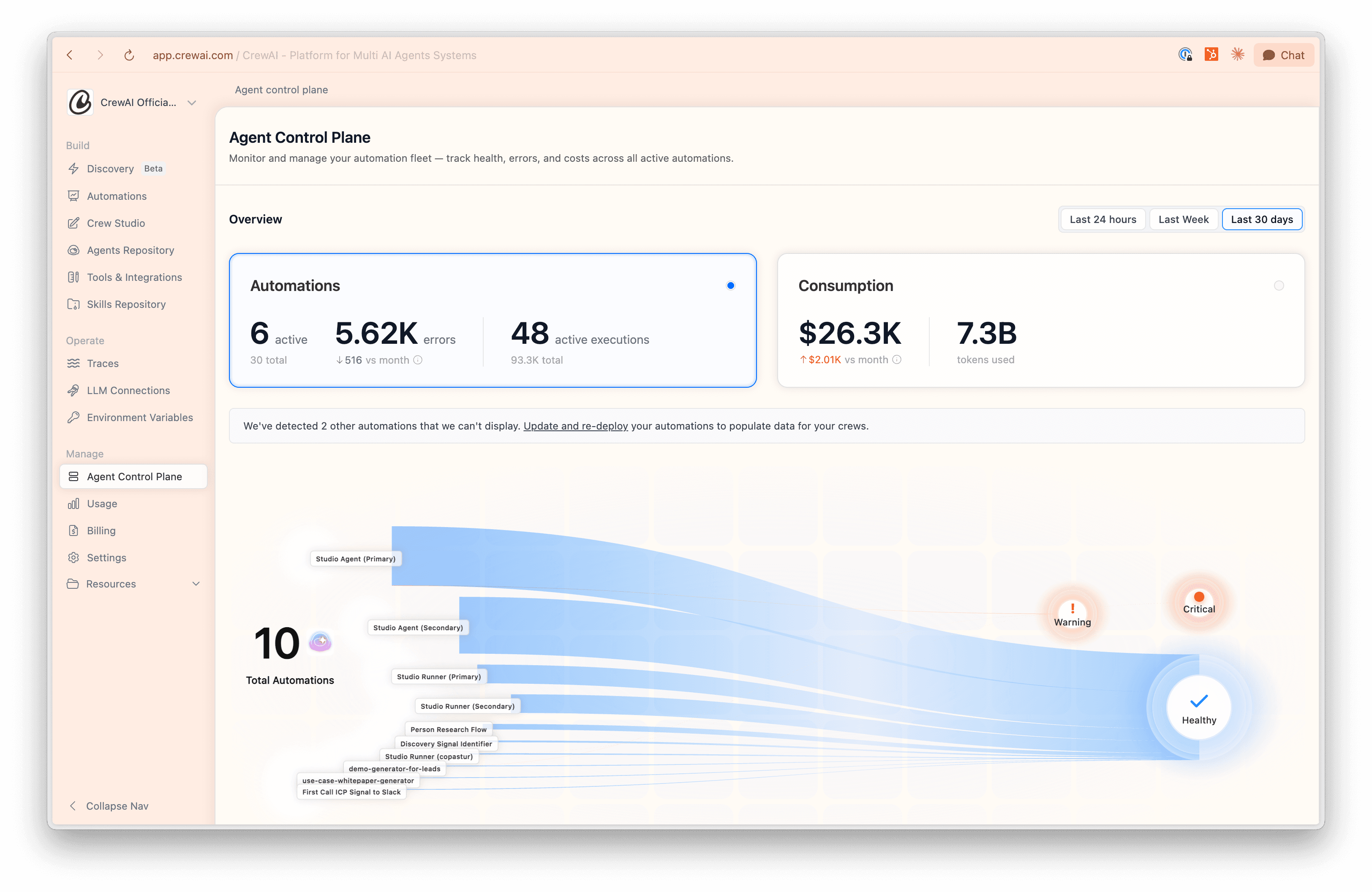Click the Traces waves icon
This screenshot has height=892, width=1372.
tap(73, 363)
